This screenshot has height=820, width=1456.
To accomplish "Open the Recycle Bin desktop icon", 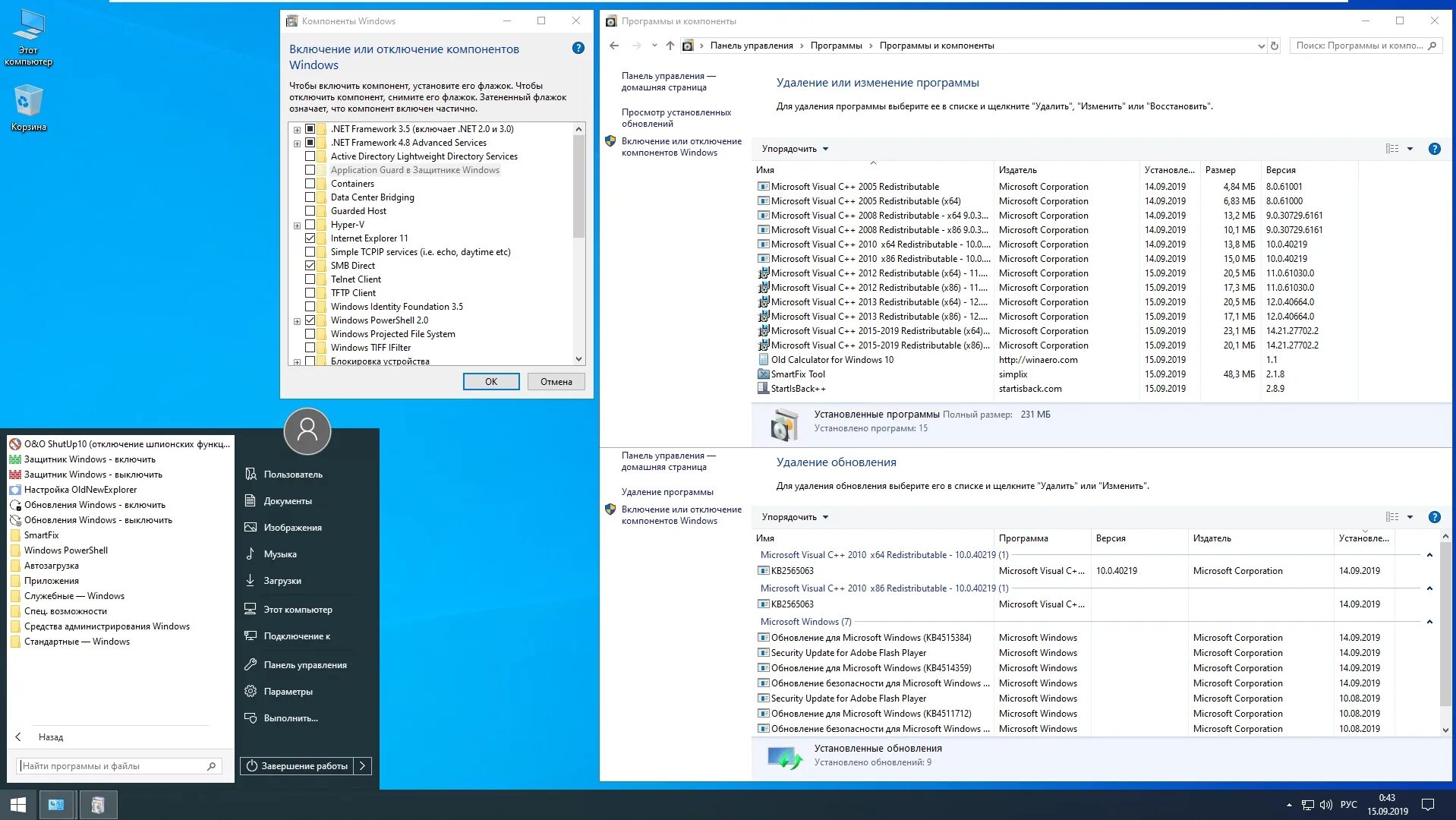I will [x=28, y=107].
